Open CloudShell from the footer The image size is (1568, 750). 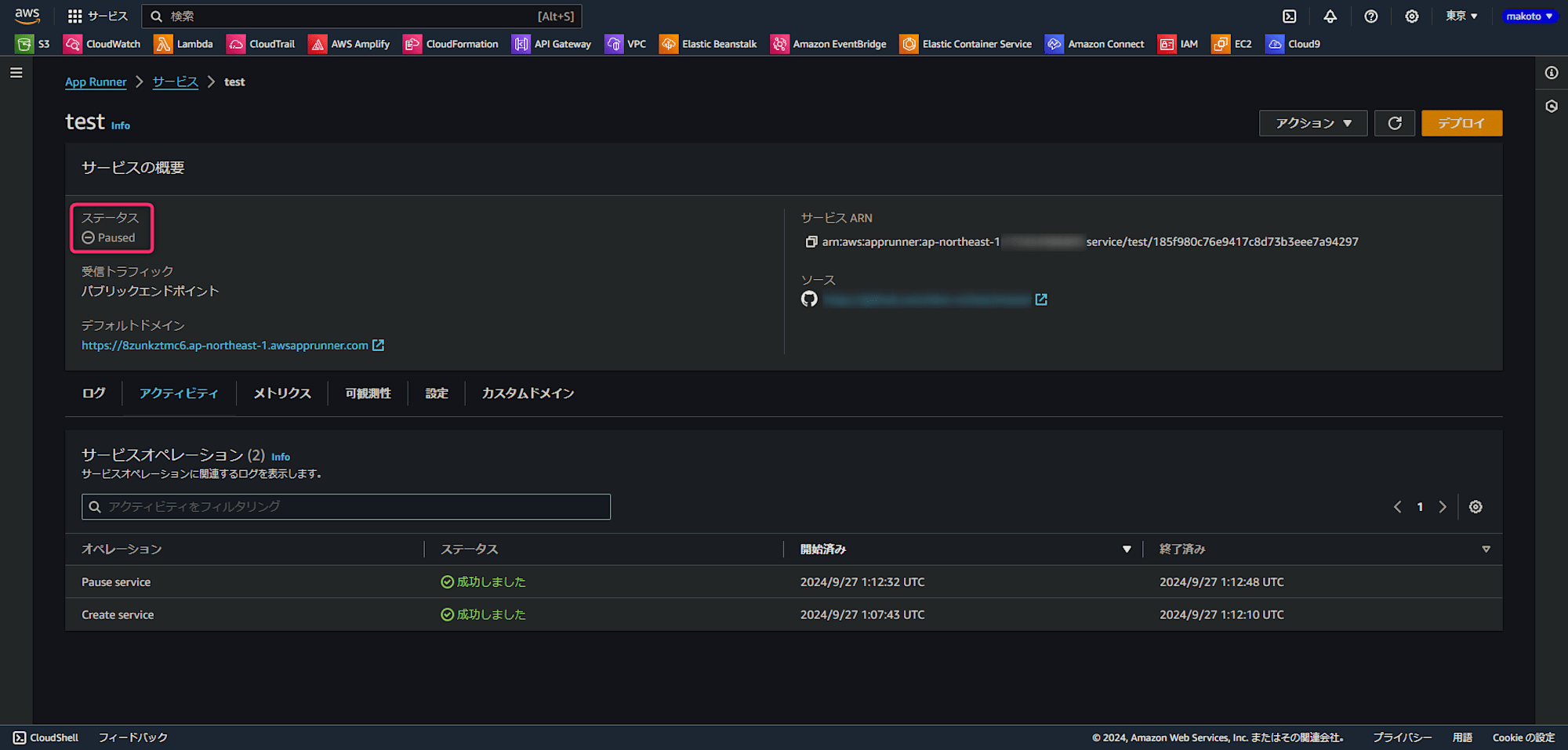click(45, 737)
